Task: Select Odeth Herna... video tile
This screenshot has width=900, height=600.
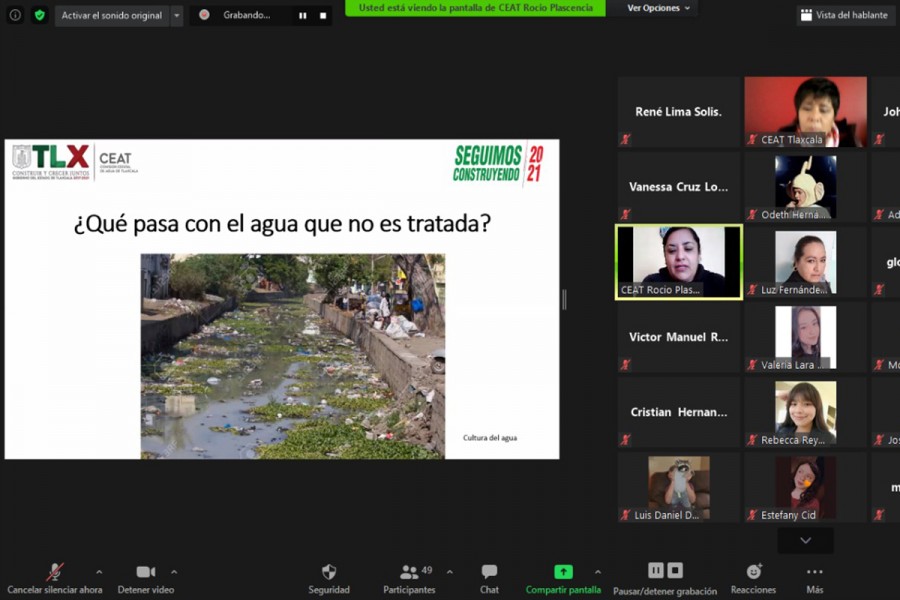Action: [x=805, y=187]
